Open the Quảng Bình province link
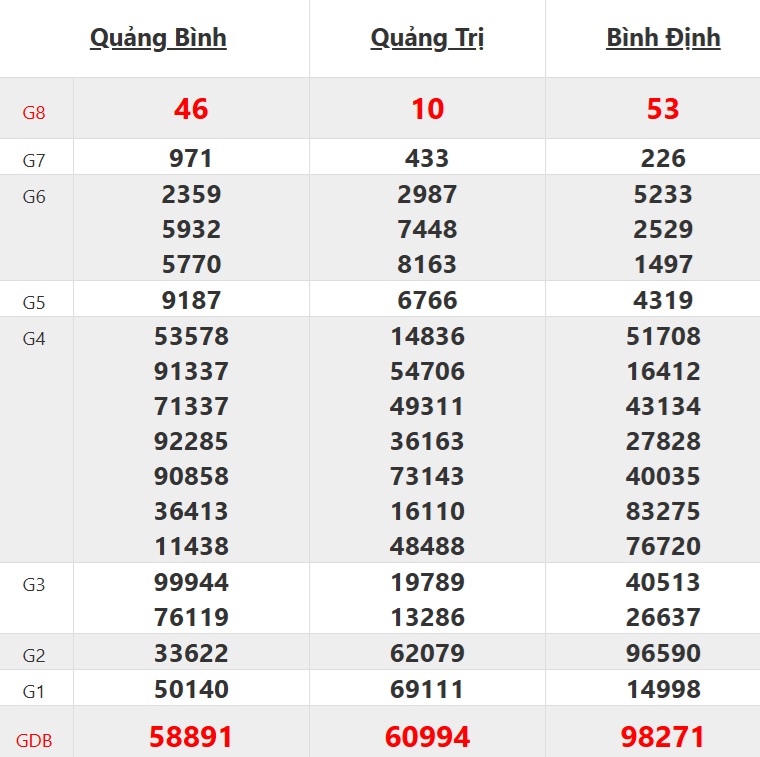The height and width of the screenshot is (757, 760). tap(158, 38)
